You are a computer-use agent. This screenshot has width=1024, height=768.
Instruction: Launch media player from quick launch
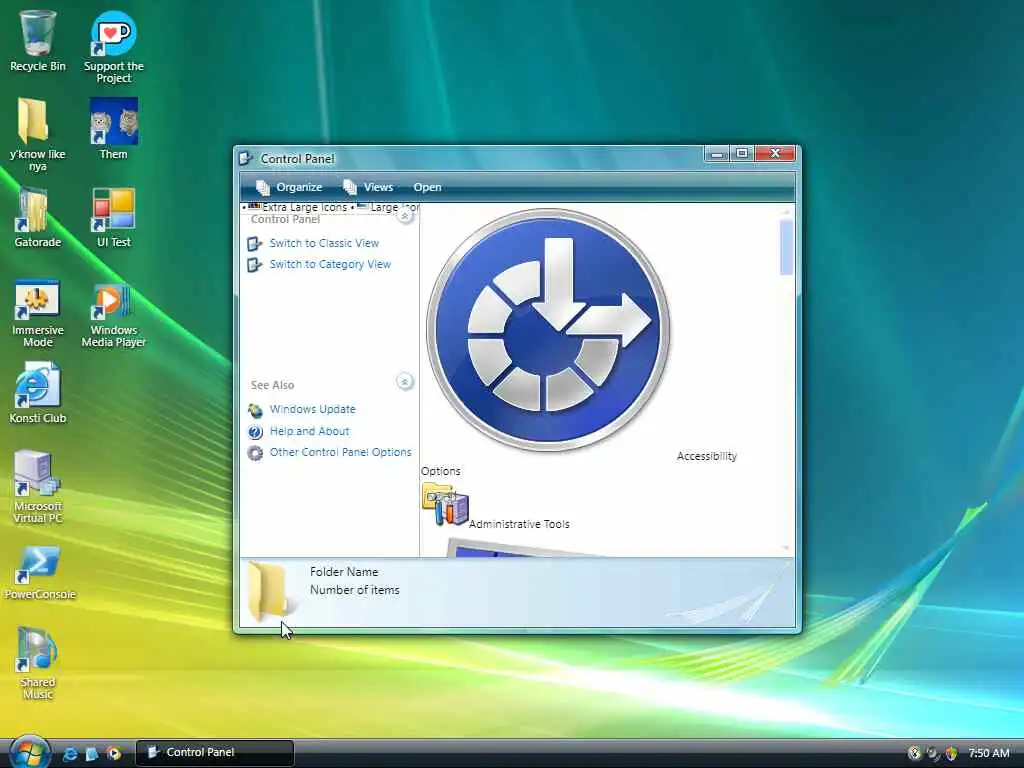tap(114, 754)
